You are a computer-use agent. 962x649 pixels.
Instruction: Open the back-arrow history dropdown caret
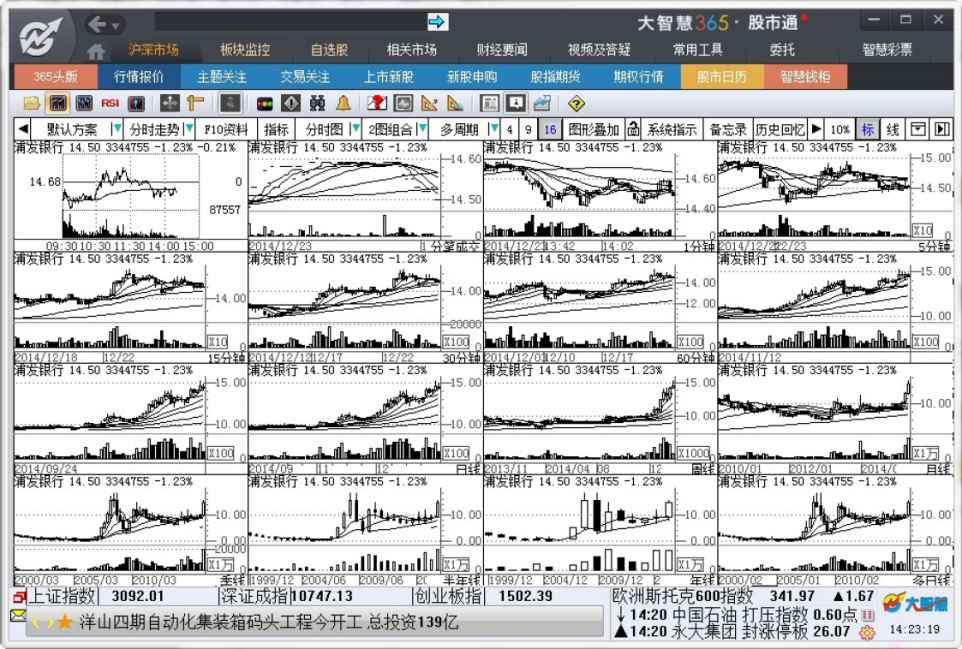click(x=115, y=26)
